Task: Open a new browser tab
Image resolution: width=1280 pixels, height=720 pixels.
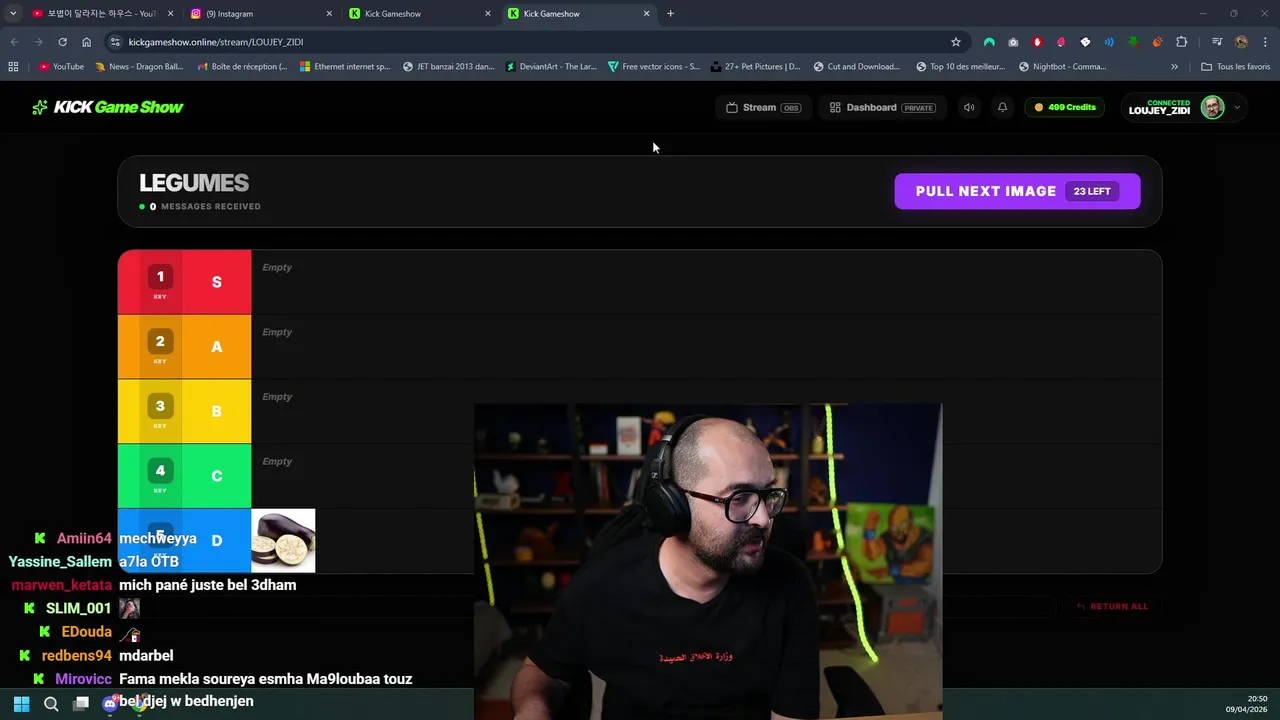Action: pos(670,13)
